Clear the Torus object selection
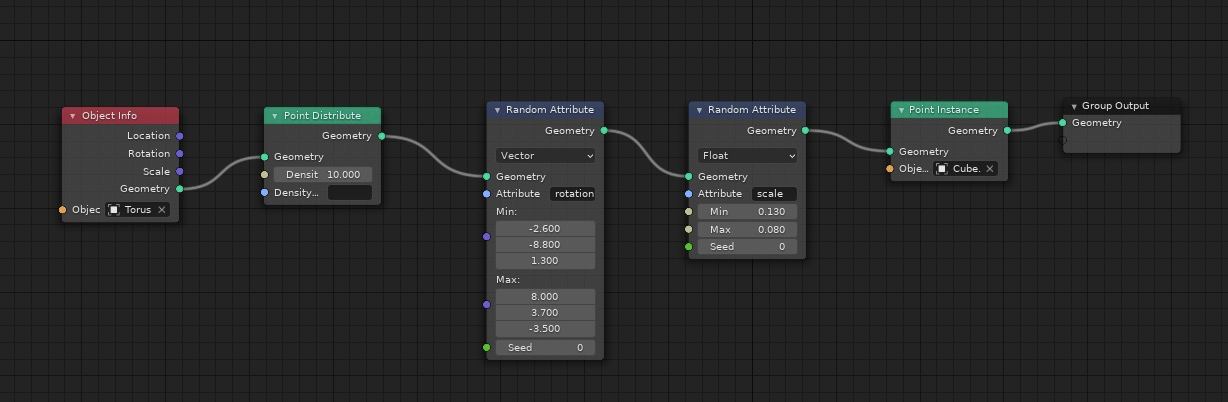The height and width of the screenshot is (402, 1228). pos(162,210)
